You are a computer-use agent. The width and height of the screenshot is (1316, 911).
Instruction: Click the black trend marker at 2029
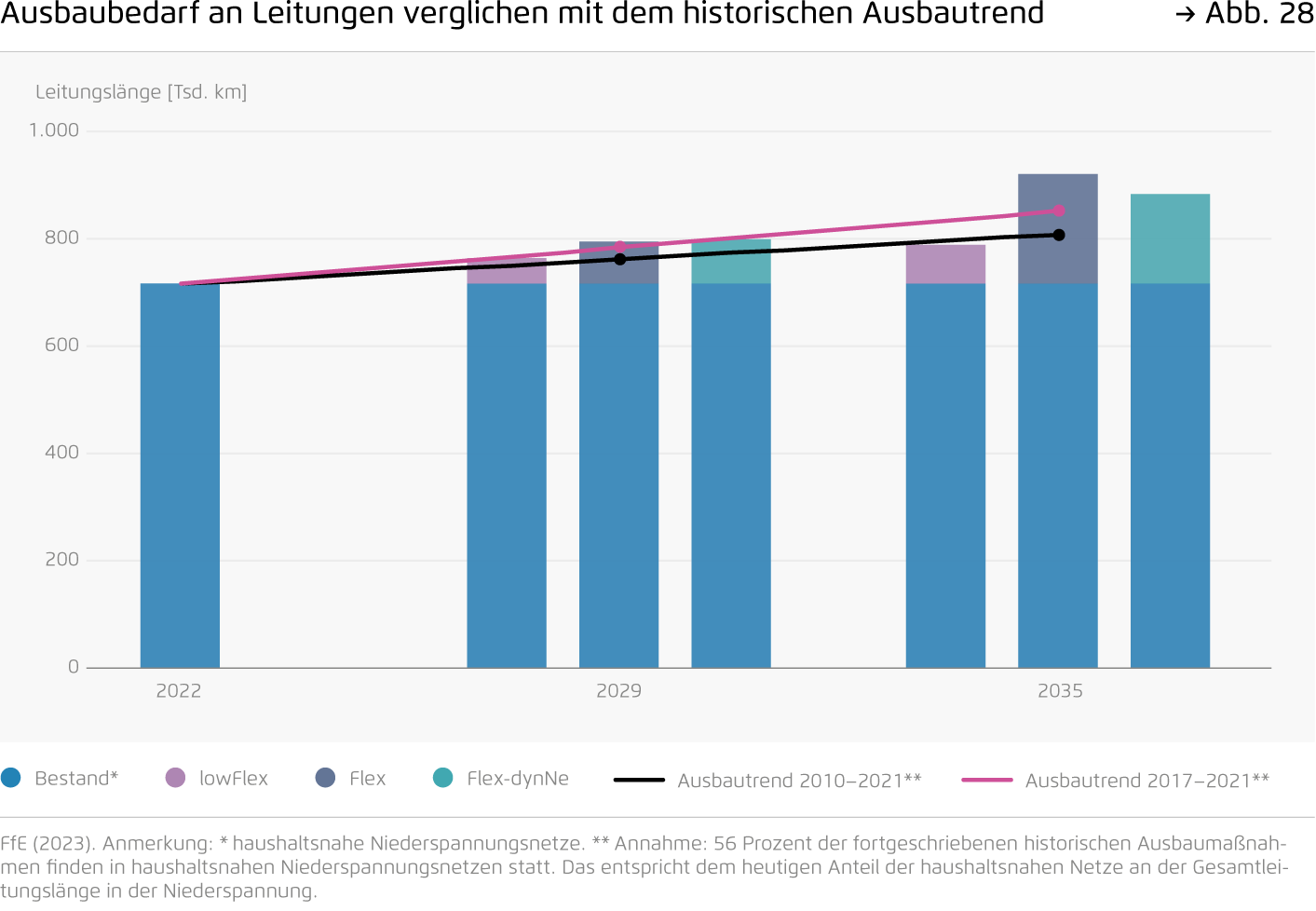pyautogui.click(x=620, y=259)
